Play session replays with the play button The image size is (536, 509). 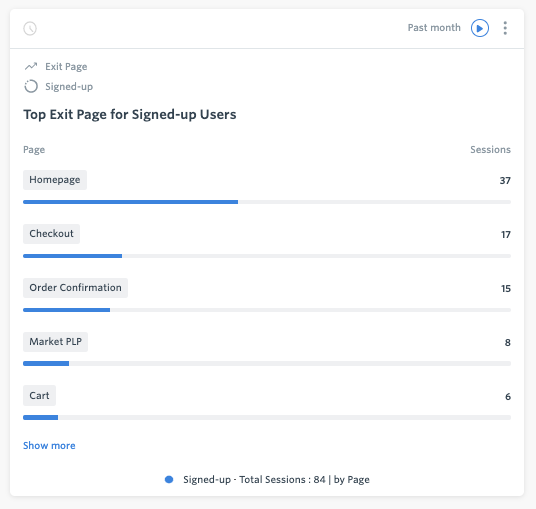480,28
